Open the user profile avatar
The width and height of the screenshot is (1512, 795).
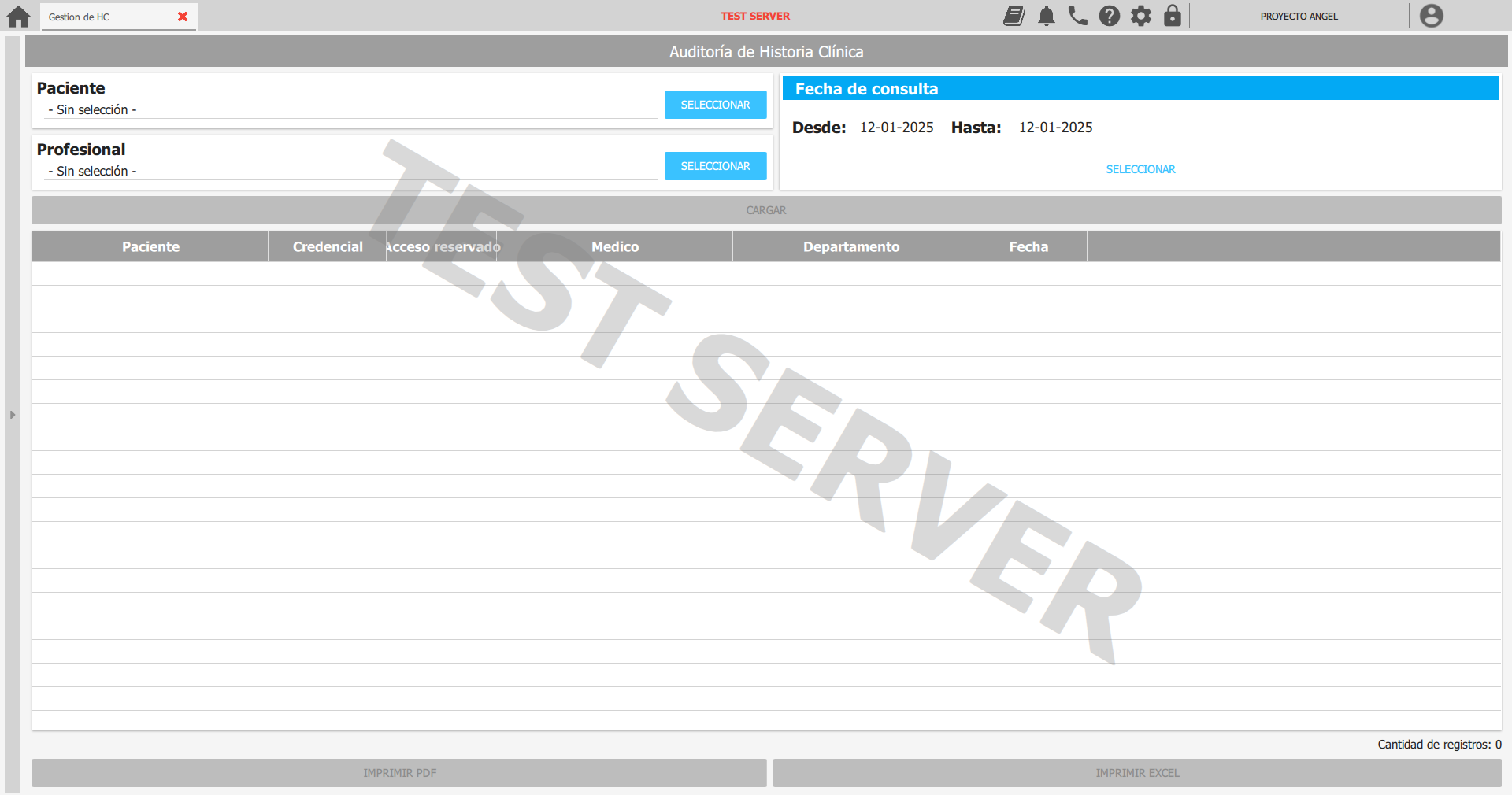tap(1430, 16)
